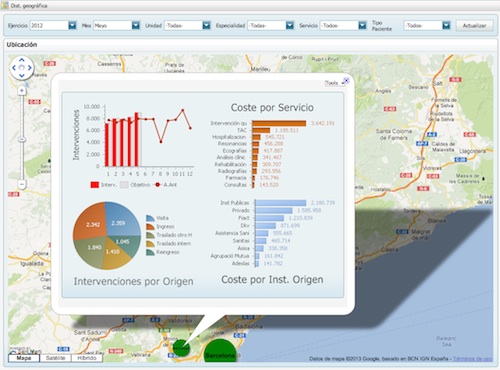Click the Ejercicio field showing 2012
500x370 pixels.
pos(49,25)
